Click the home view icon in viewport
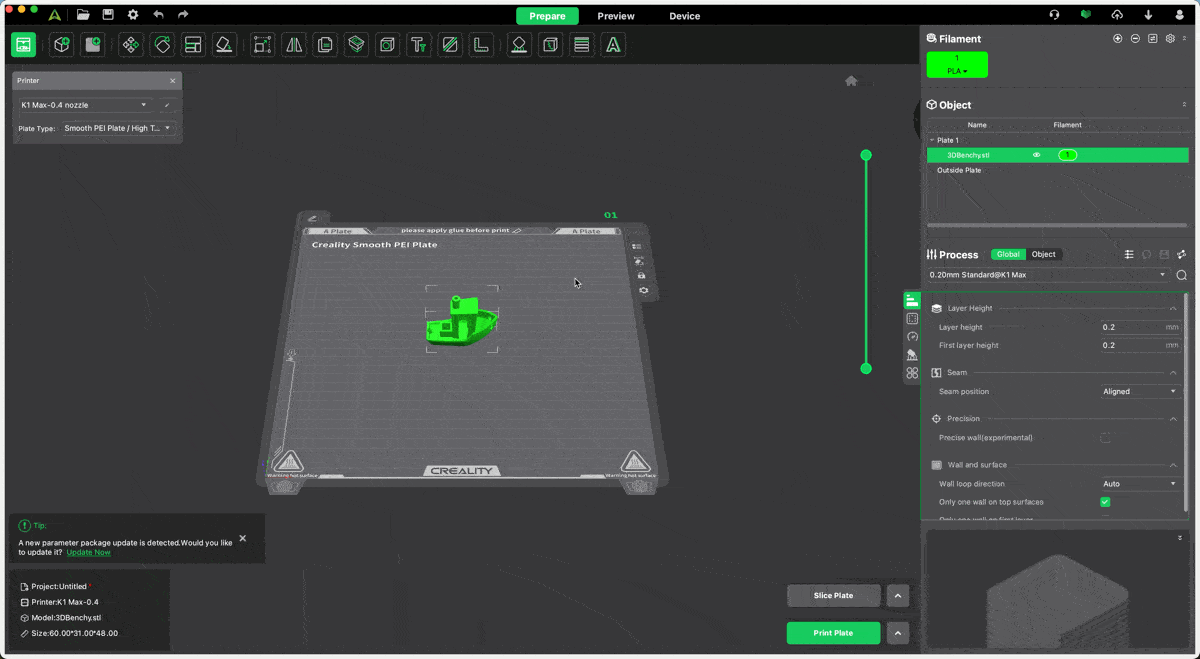 (x=851, y=81)
